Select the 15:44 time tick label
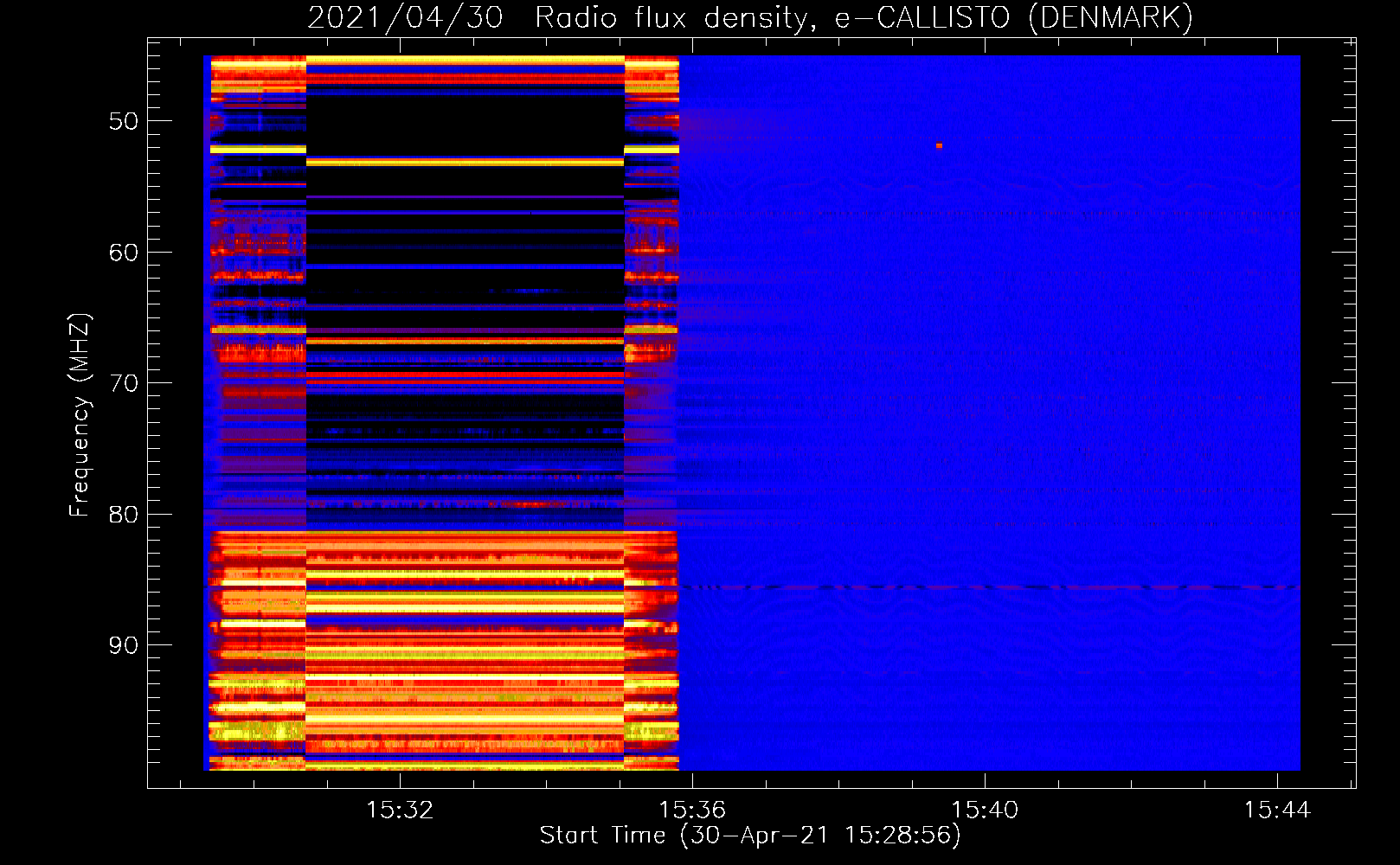Image resolution: width=1400 pixels, height=865 pixels. [x=1277, y=811]
